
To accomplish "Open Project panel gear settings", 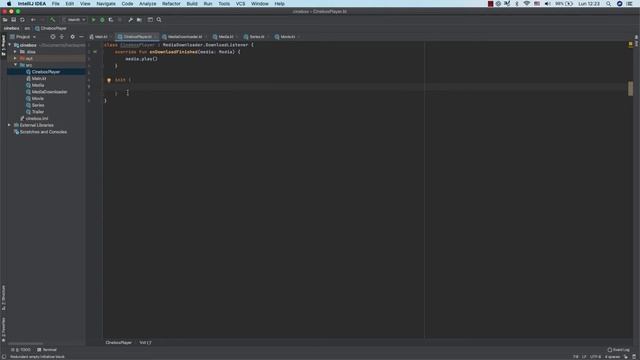I will coord(72,37).
